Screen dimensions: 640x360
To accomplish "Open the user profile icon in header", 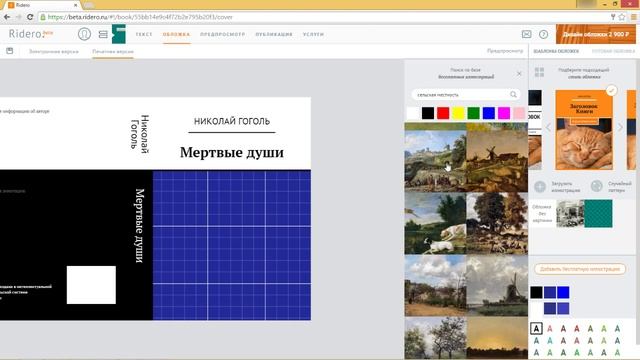I will coord(84,34).
